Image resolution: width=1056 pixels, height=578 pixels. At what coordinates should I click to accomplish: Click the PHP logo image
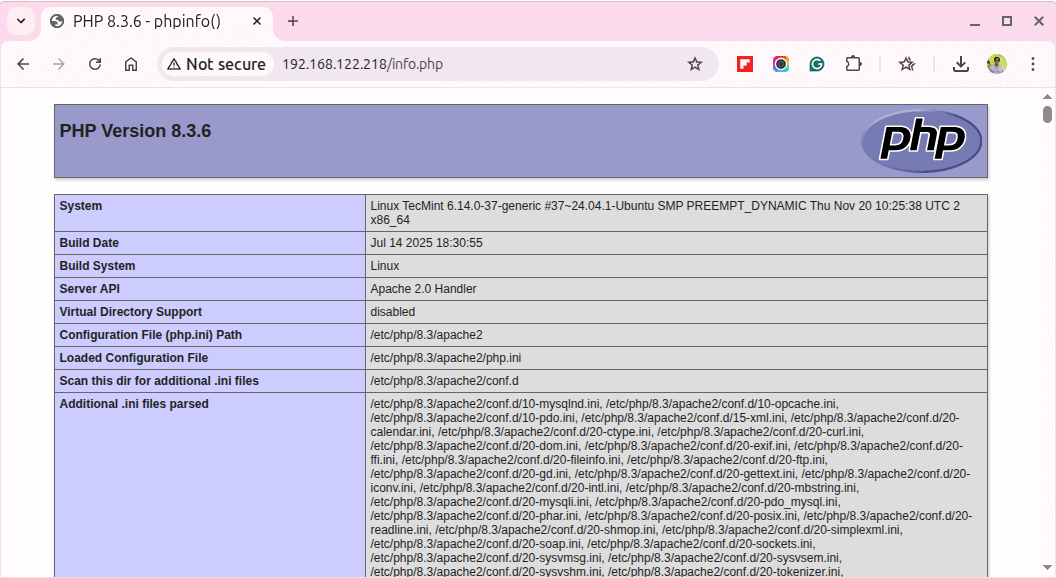(x=920, y=141)
